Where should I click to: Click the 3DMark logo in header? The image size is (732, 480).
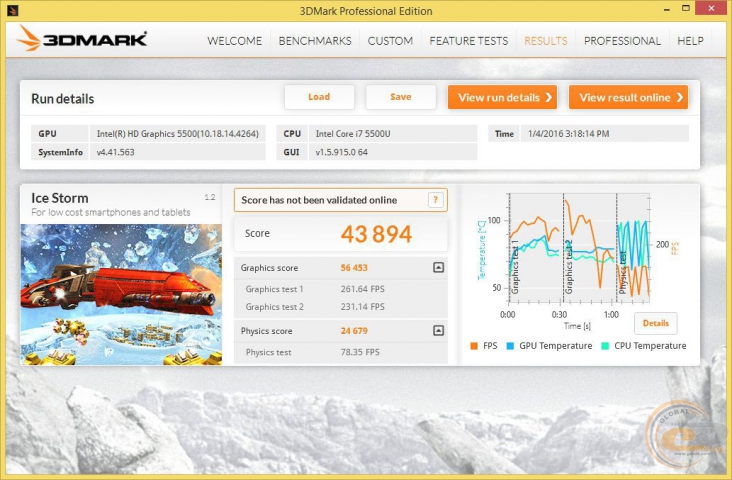82,39
